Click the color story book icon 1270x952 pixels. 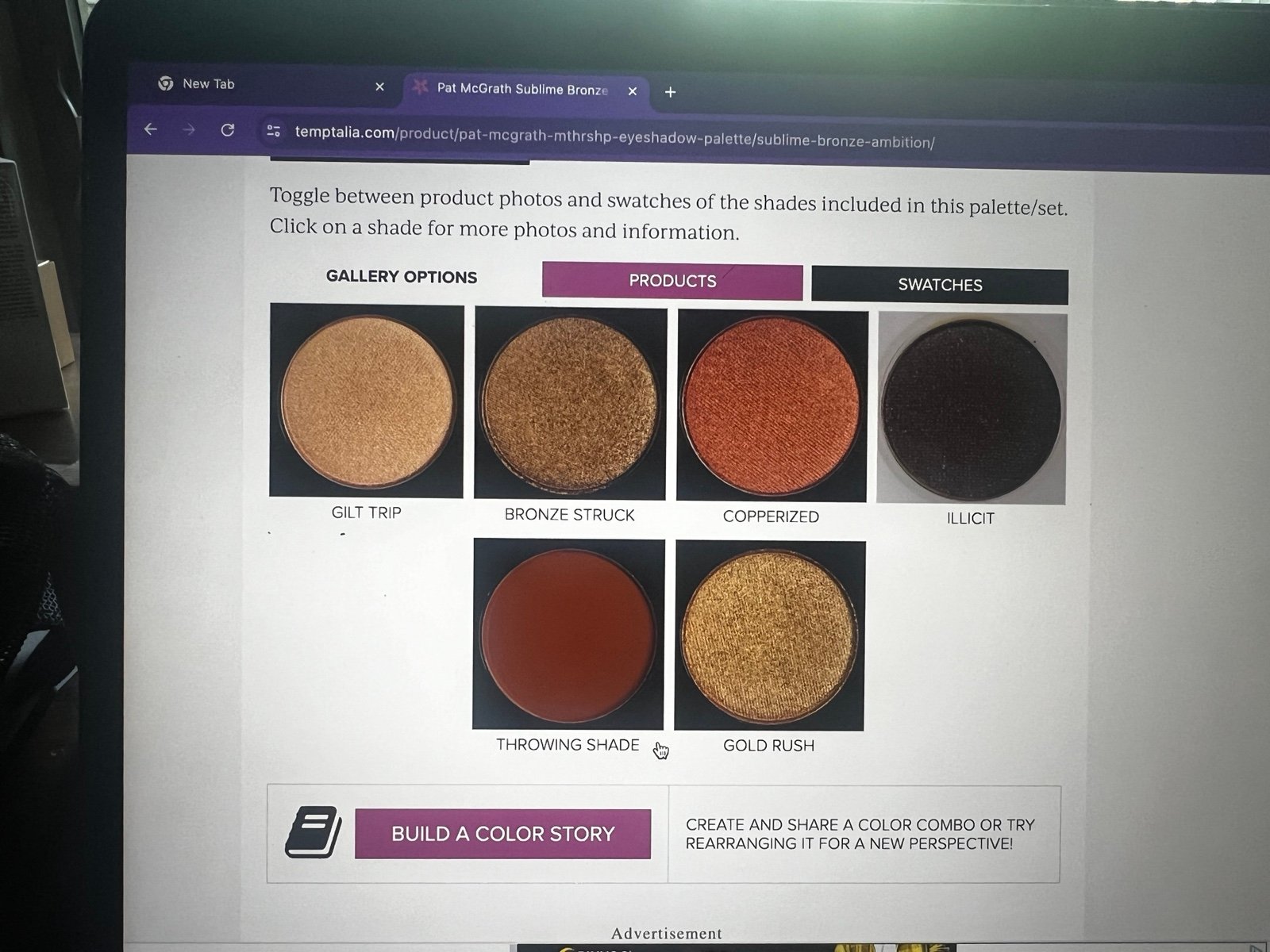click(x=313, y=831)
